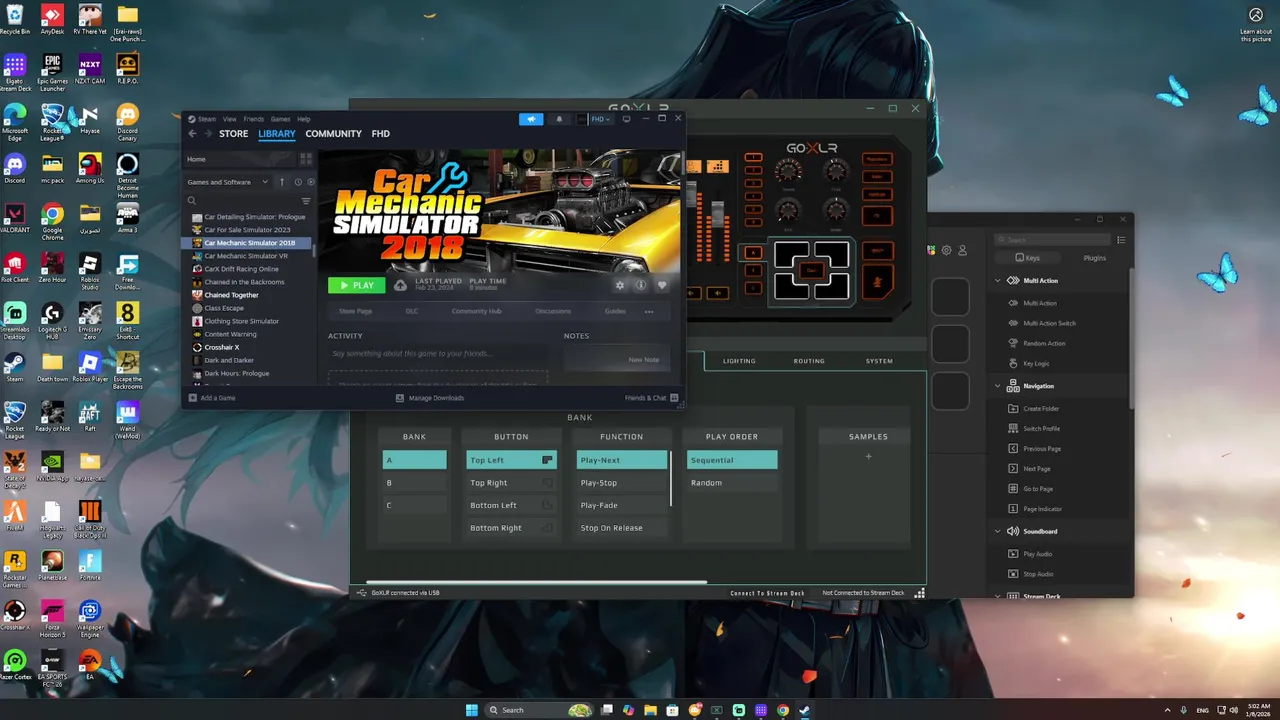Screen dimensions: 1280x720
Task: Click Add a Game in Steam
Action: click(211, 398)
